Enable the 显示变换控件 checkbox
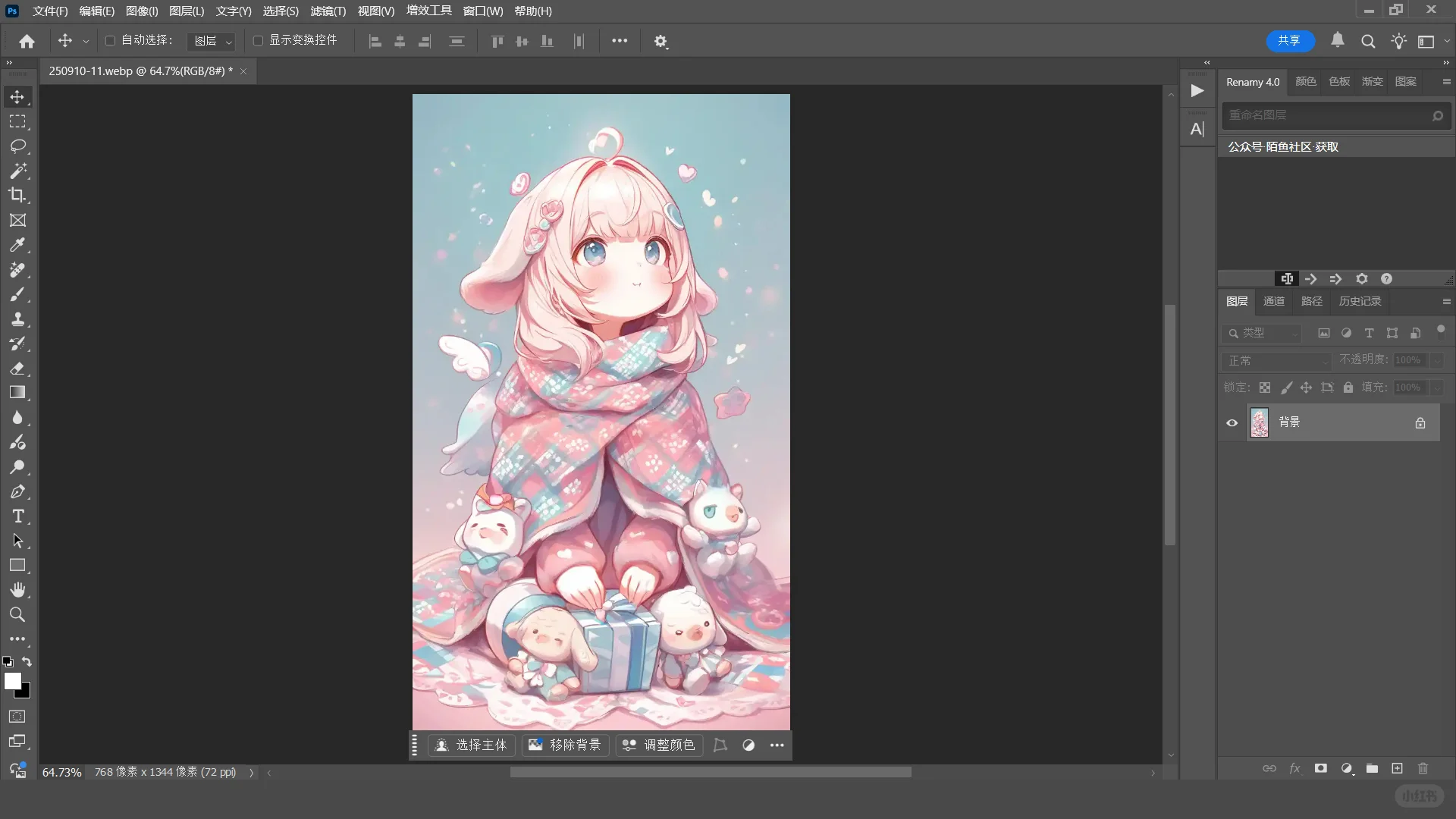 [258, 40]
